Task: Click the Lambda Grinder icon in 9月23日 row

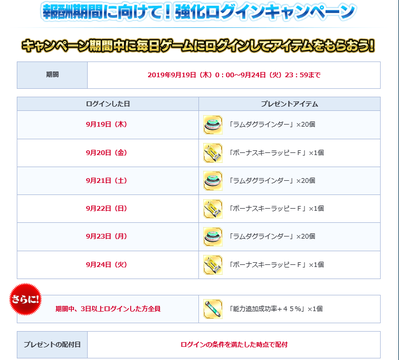Action: coord(213,237)
